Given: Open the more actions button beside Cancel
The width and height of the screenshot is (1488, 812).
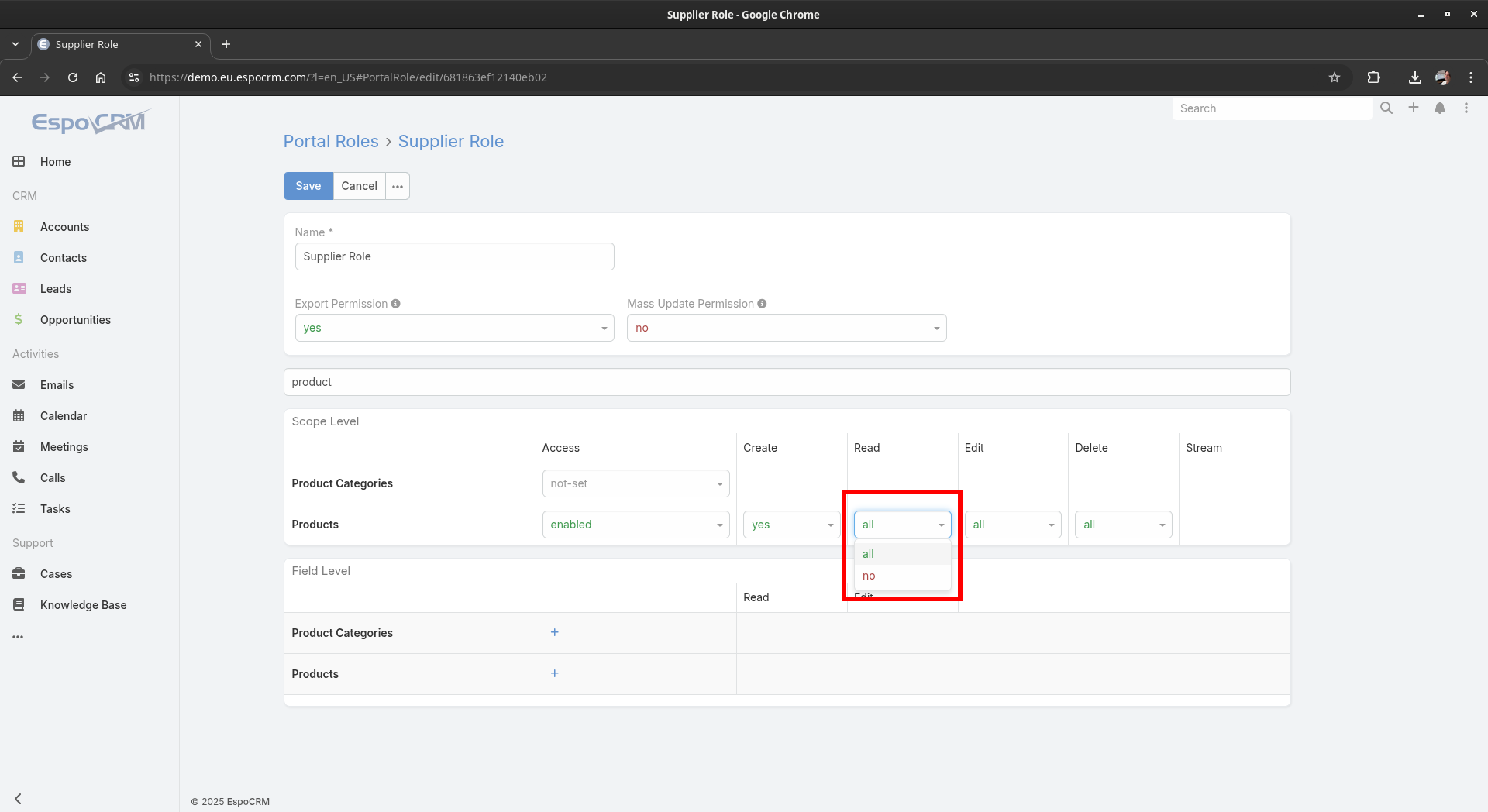Looking at the screenshot, I should pos(398,186).
